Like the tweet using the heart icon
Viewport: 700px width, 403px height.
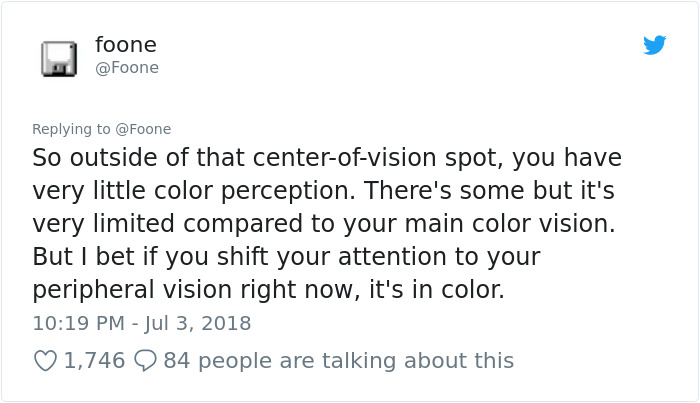45,360
